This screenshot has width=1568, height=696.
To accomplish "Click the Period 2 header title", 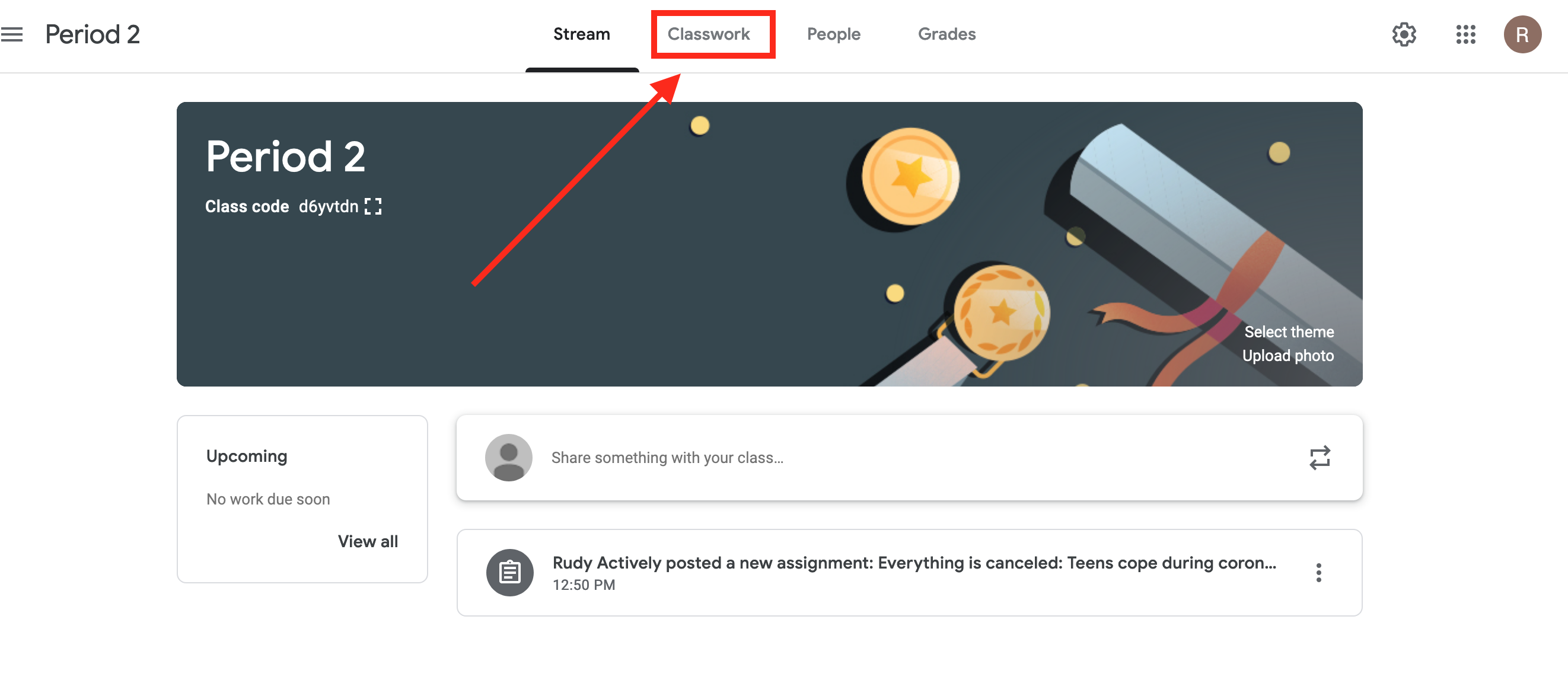I will click(x=93, y=34).
